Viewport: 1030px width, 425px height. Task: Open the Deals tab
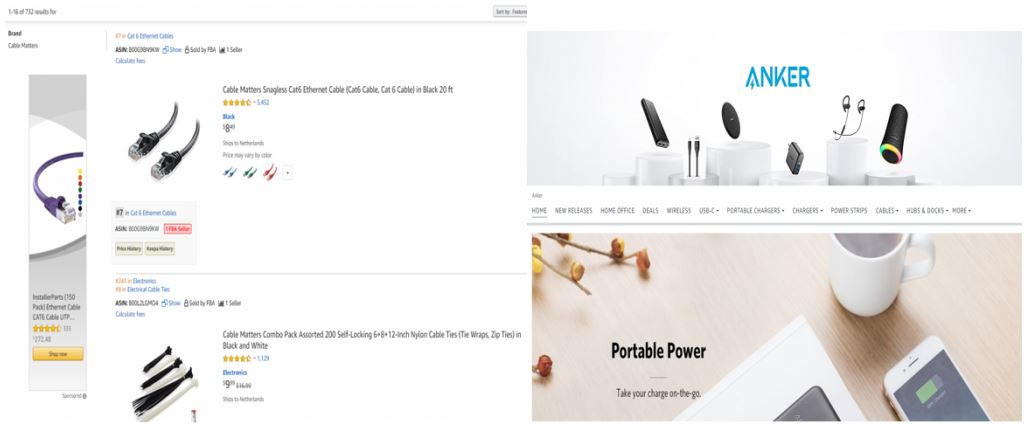click(x=650, y=211)
